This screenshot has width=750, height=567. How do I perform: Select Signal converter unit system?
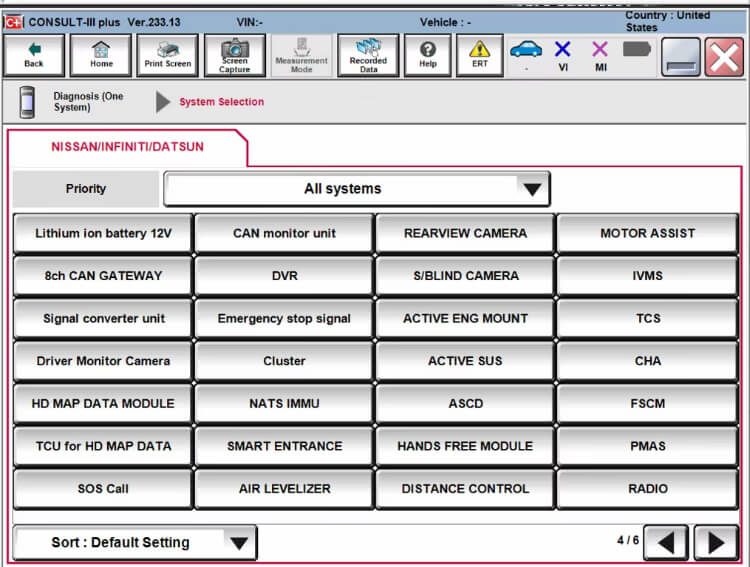click(103, 318)
